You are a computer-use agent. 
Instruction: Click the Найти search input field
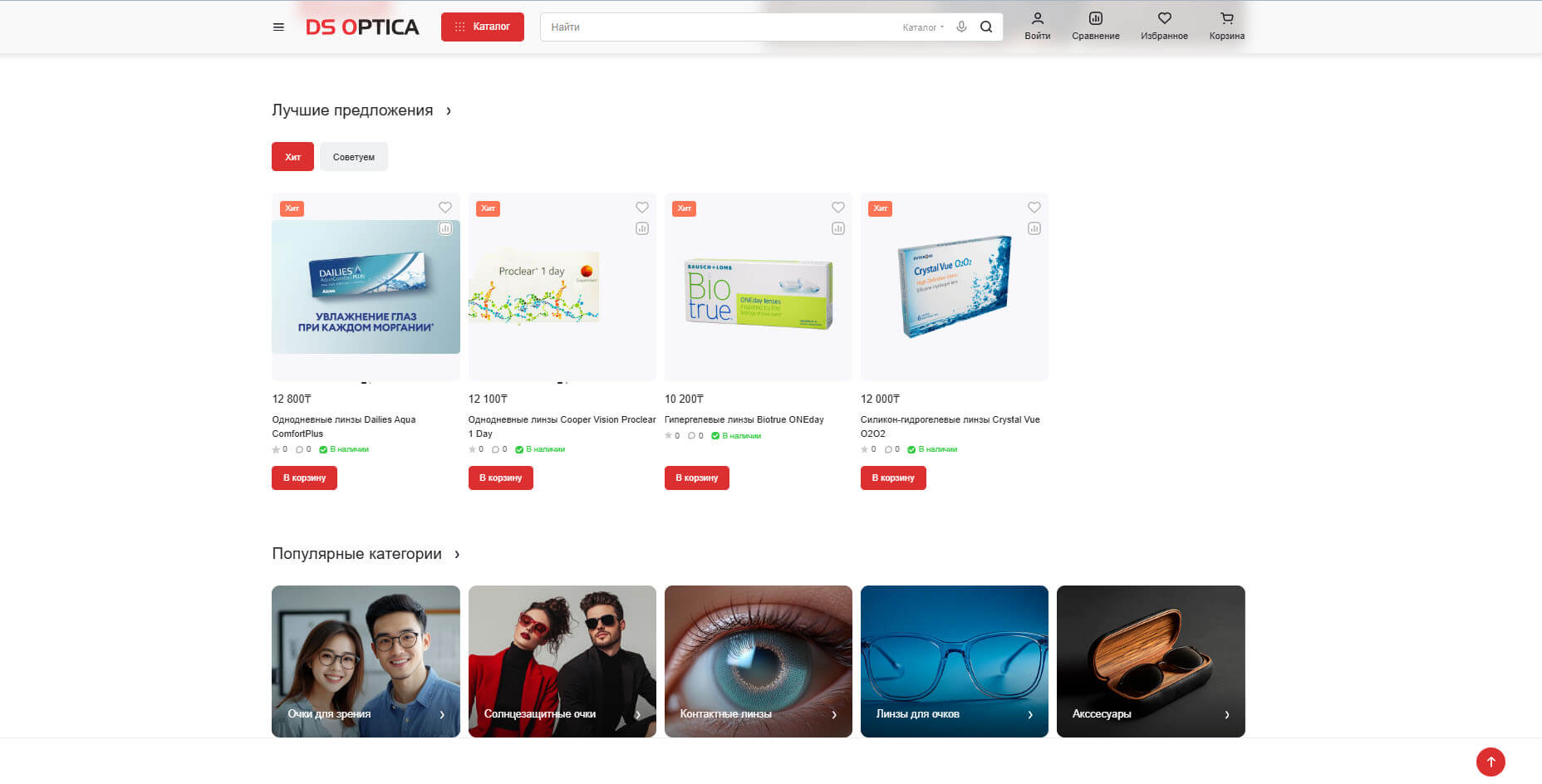pos(715,27)
